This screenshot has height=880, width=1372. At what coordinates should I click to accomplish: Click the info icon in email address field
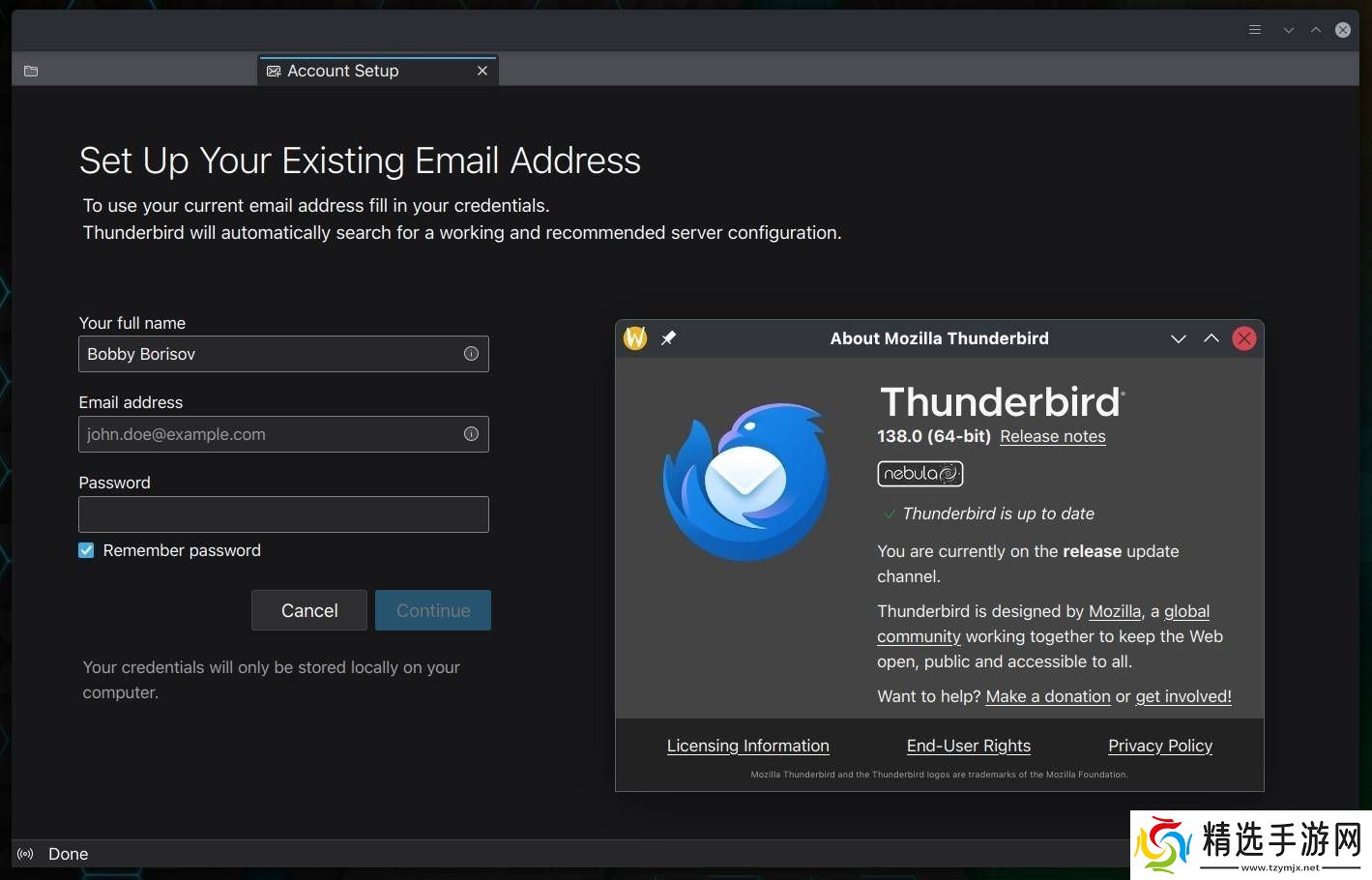point(471,434)
